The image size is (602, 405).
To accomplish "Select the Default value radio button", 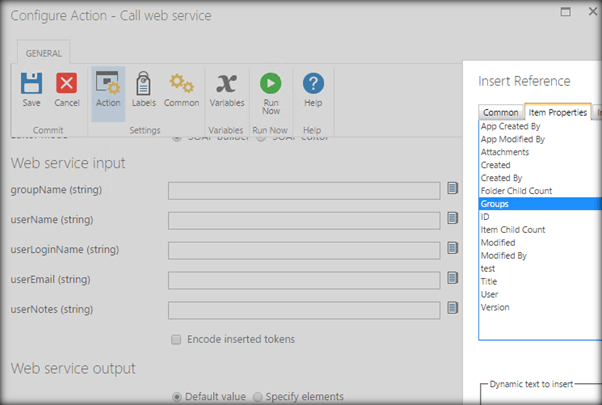I will point(177,396).
